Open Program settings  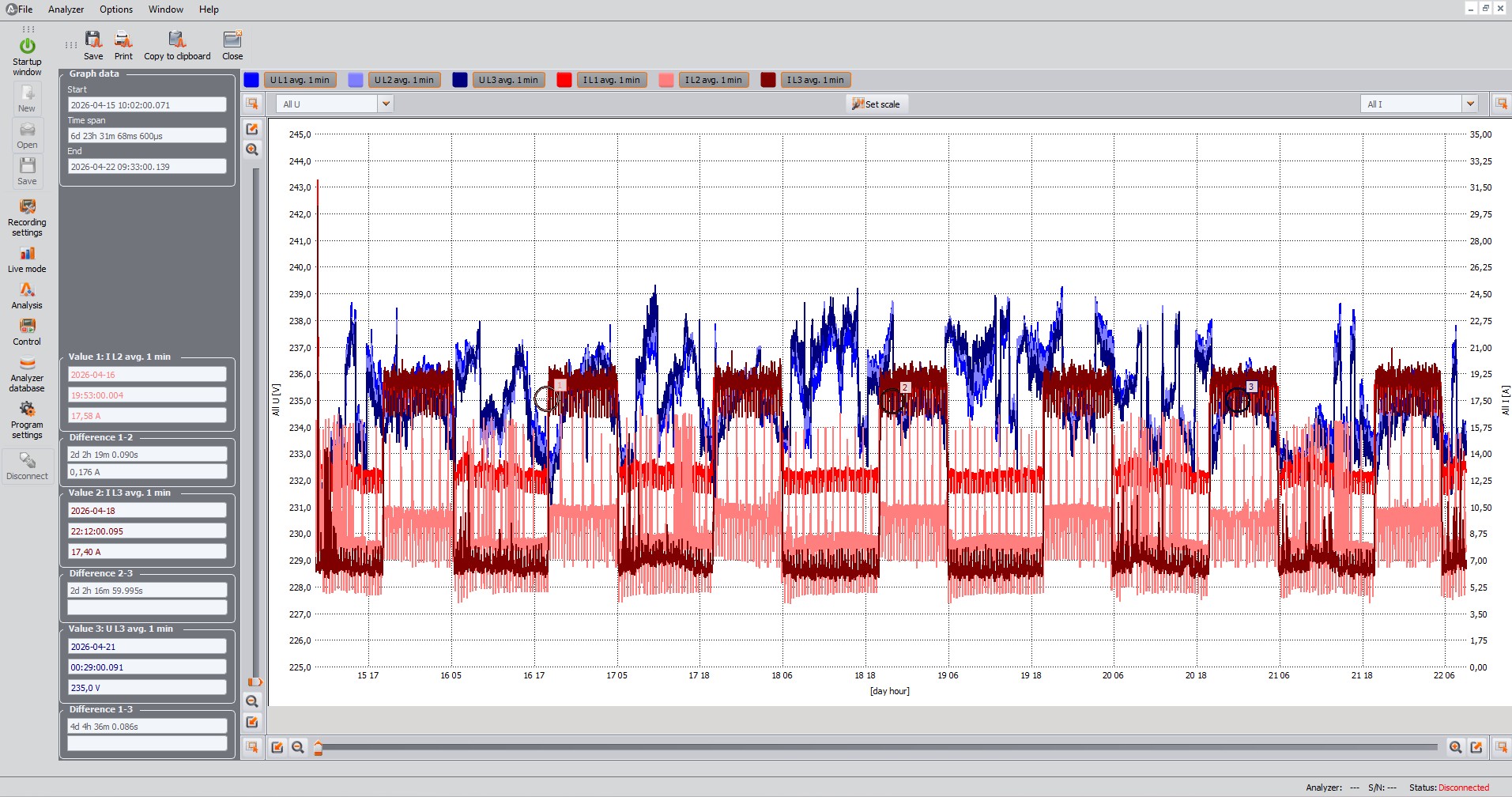point(27,420)
